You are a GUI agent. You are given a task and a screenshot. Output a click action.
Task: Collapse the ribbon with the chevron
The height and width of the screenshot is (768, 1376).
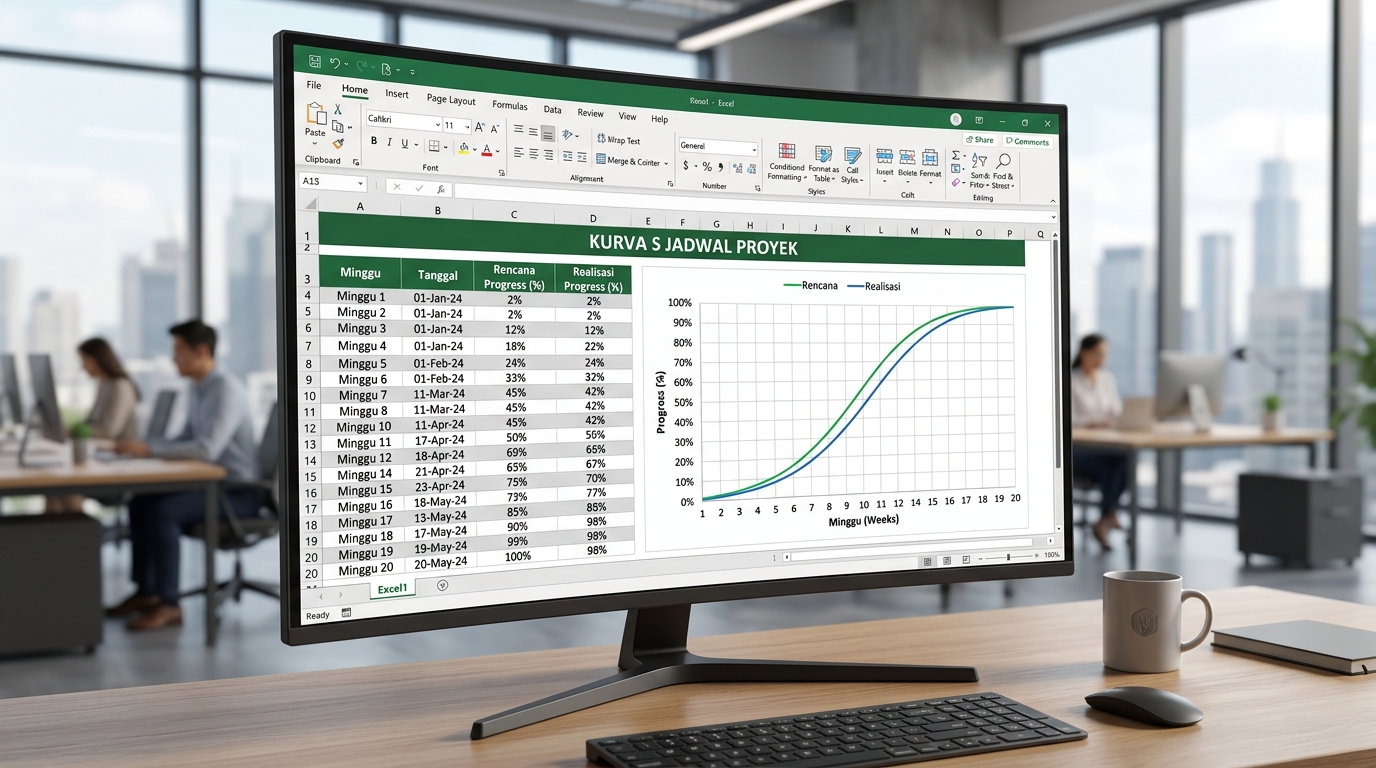[x=1053, y=201]
